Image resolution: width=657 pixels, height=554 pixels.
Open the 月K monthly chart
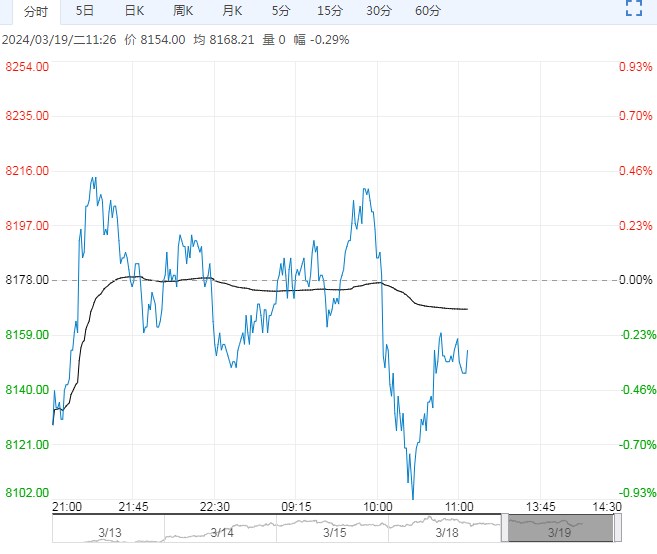point(232,11)
